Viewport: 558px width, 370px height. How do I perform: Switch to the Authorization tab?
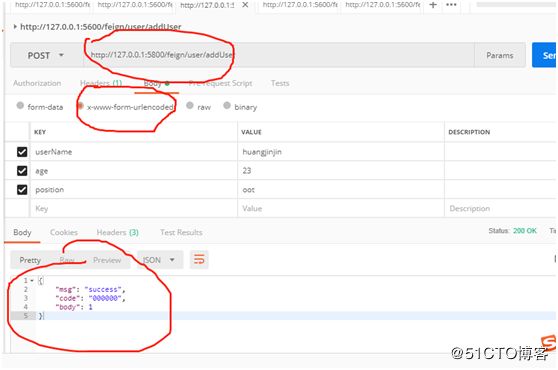tap(37, 83)
